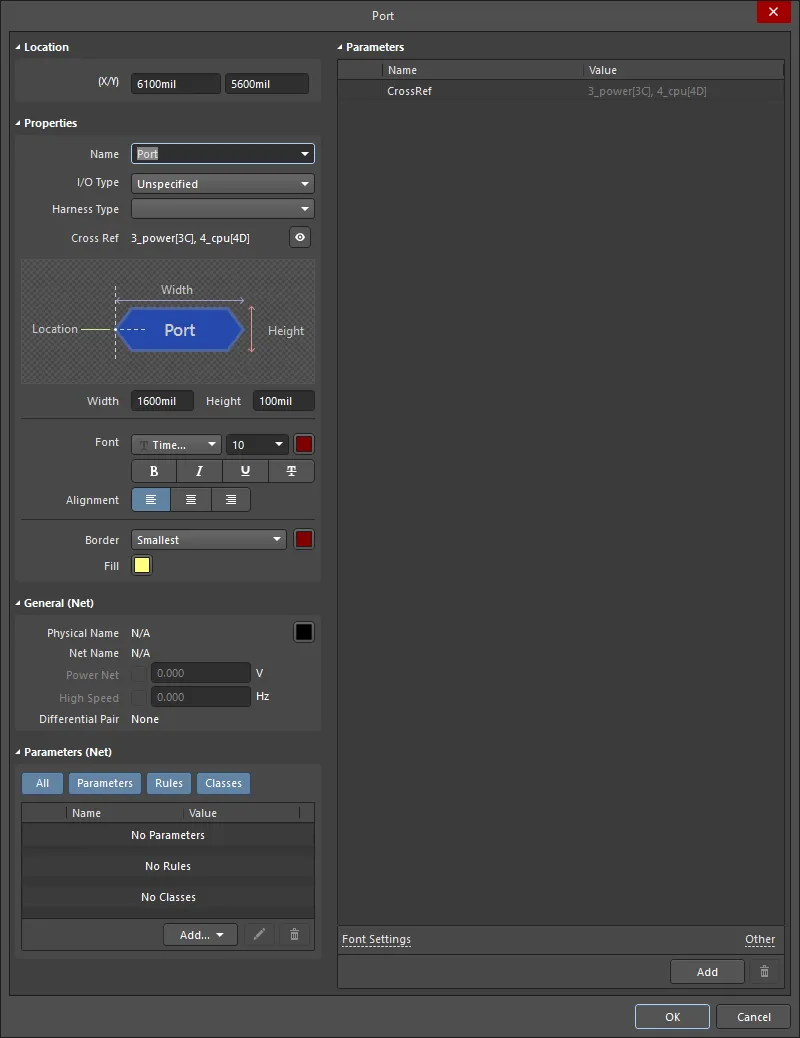
Task: Click the Value column header in Parameters
Action: click(683, 70)
